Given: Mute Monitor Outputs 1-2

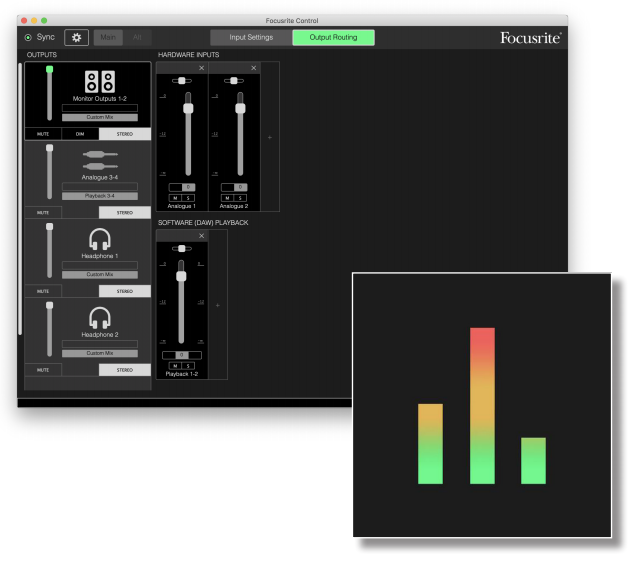Looking at the screenshot, I should 43,134.
